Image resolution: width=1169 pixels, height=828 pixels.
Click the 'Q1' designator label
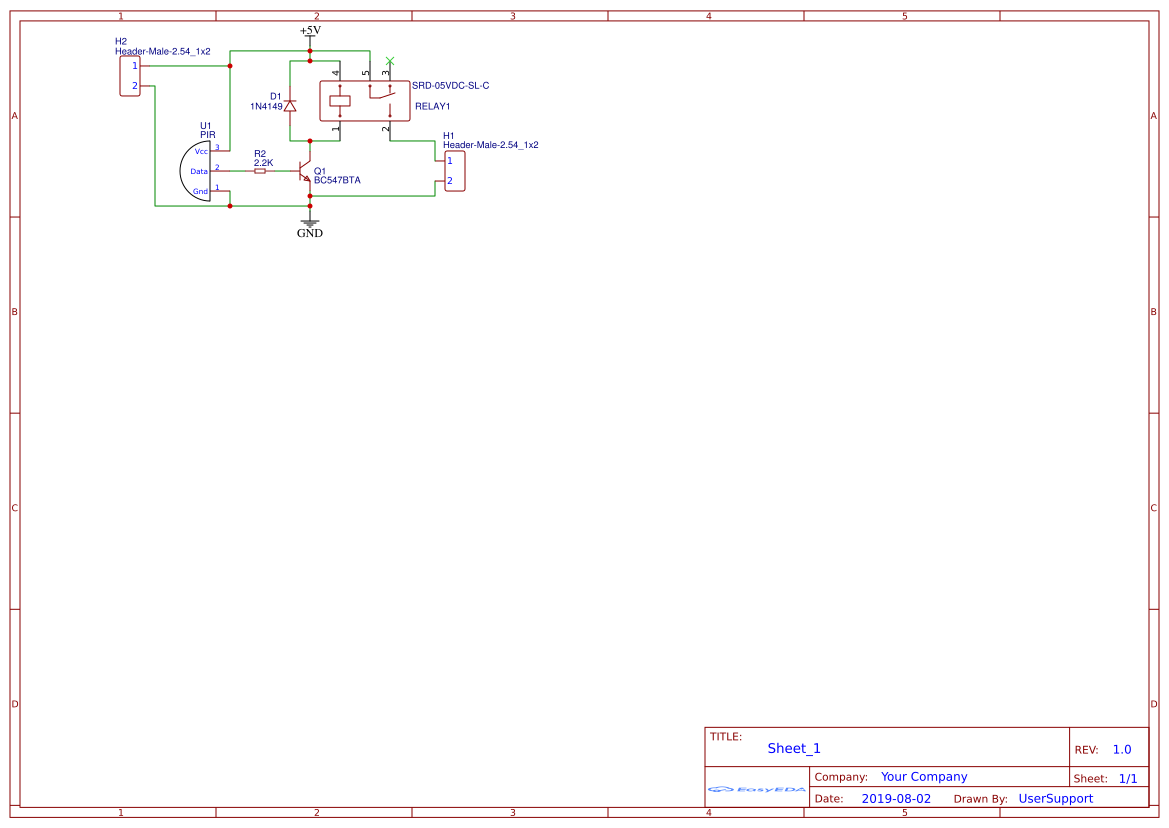[x=320, y=171]
